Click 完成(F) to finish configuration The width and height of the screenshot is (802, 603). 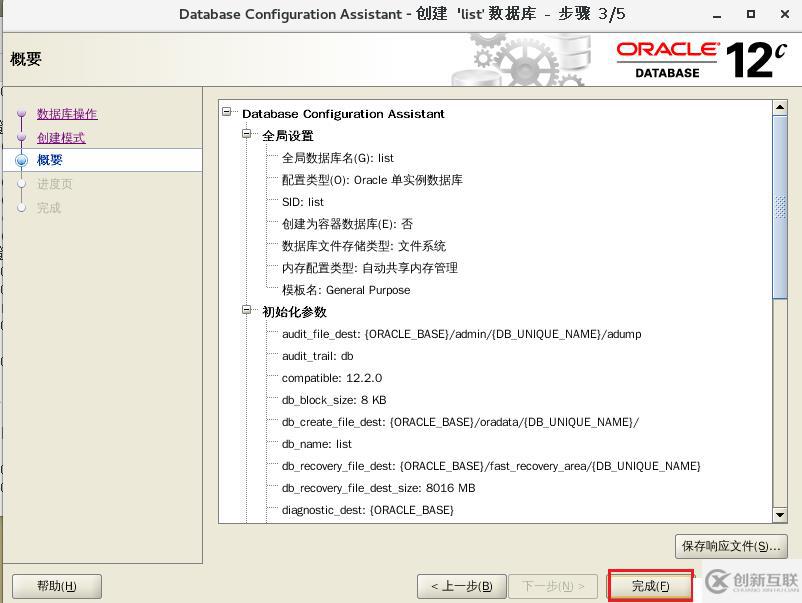click(650, 586)
